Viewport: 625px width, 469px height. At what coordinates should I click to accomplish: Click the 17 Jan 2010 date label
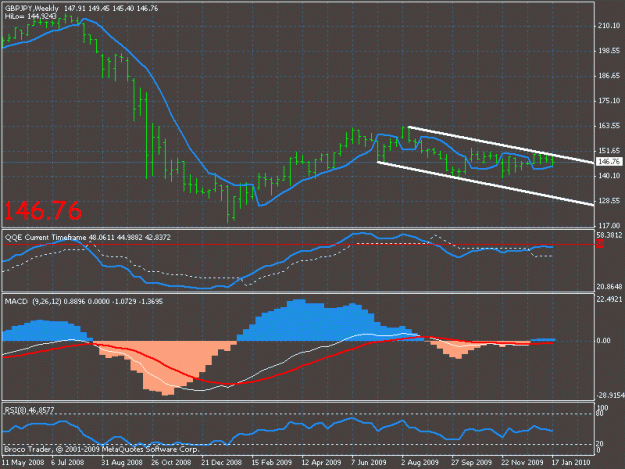(x=571, y=462)
